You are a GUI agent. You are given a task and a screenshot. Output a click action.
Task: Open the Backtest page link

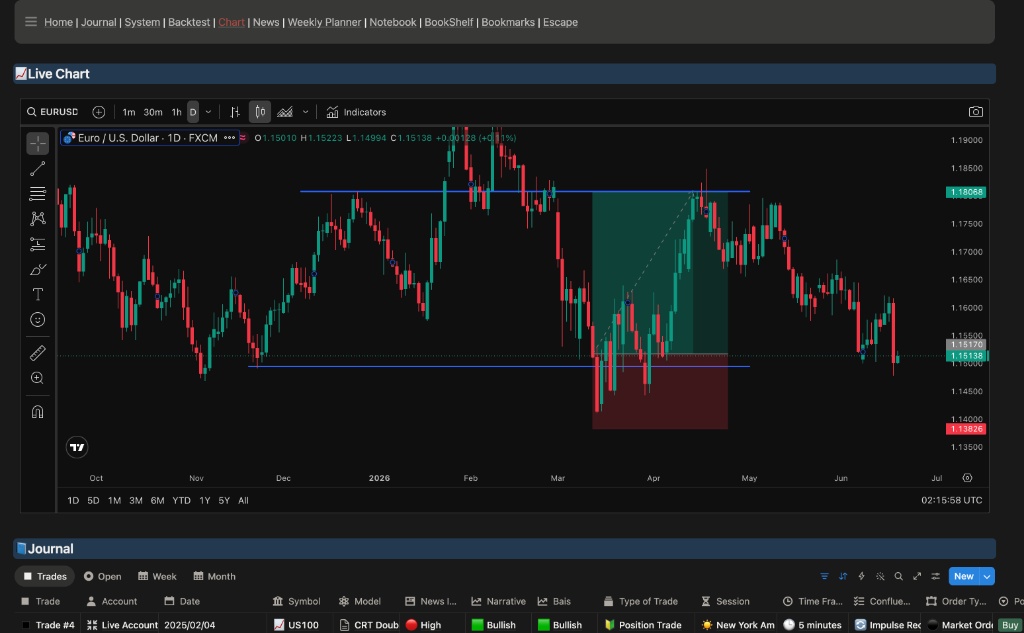coord(189,22)
